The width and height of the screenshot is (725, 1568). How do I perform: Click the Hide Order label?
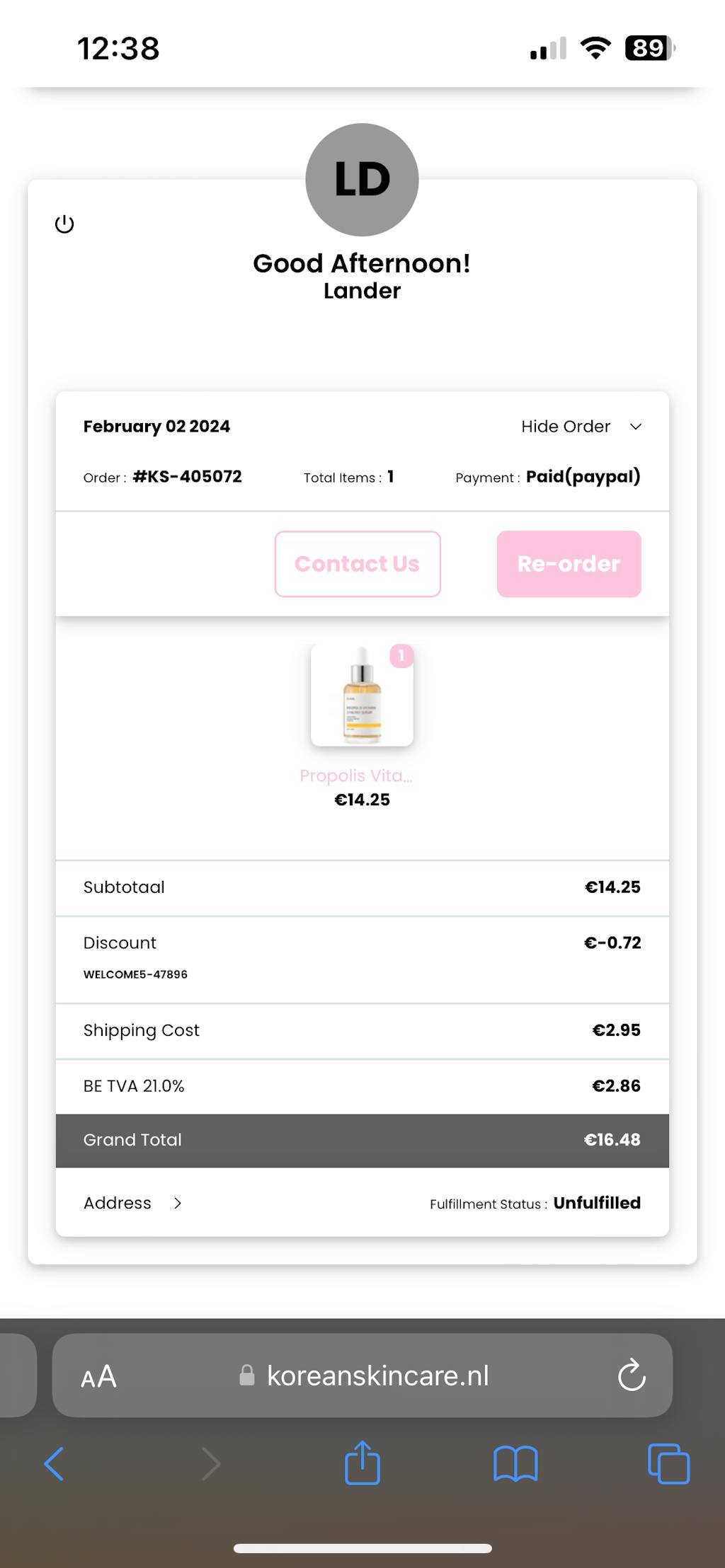(565, 427)
